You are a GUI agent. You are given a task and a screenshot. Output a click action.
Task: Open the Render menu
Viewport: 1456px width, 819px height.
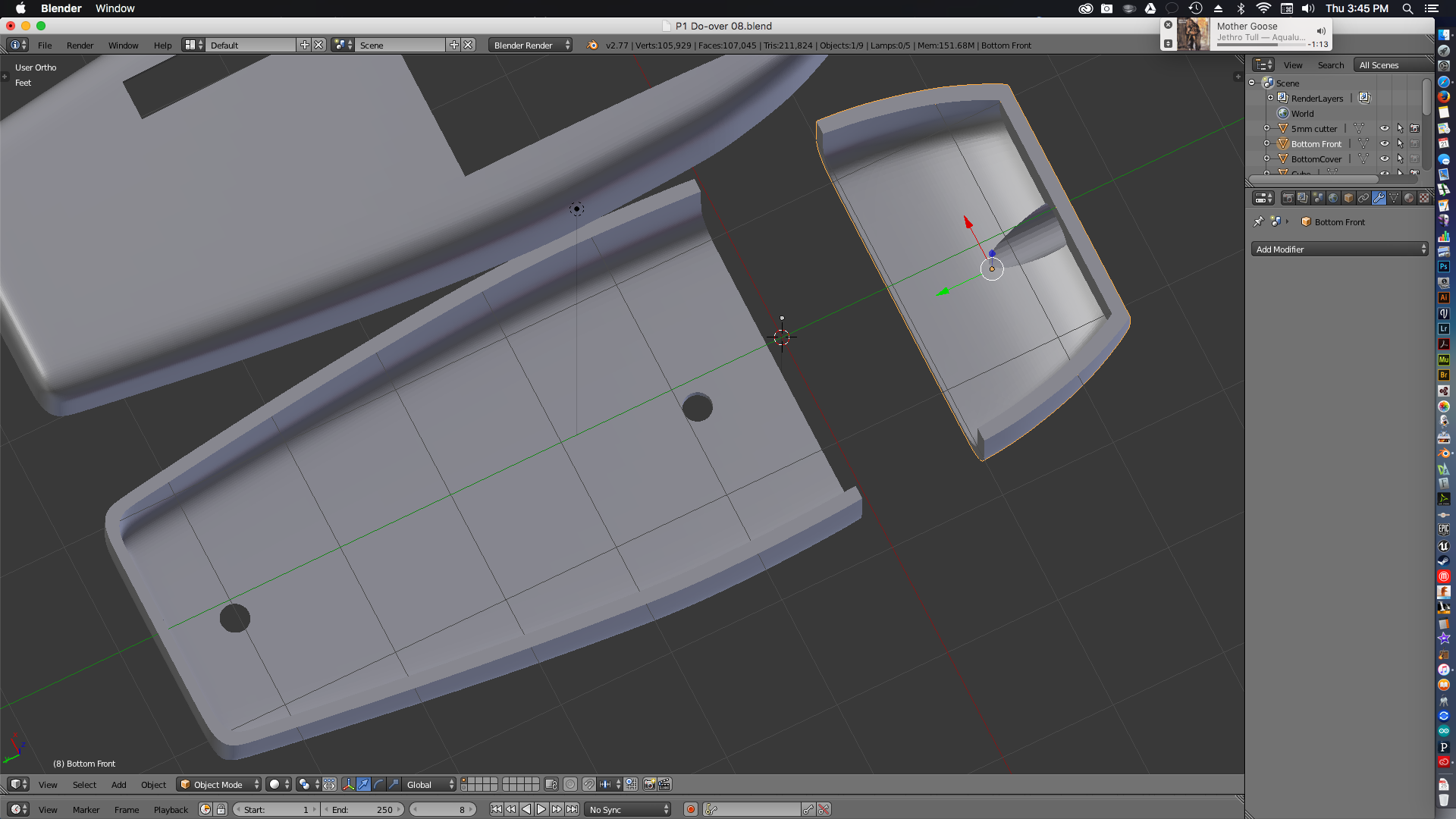click(x=80, y=45)
